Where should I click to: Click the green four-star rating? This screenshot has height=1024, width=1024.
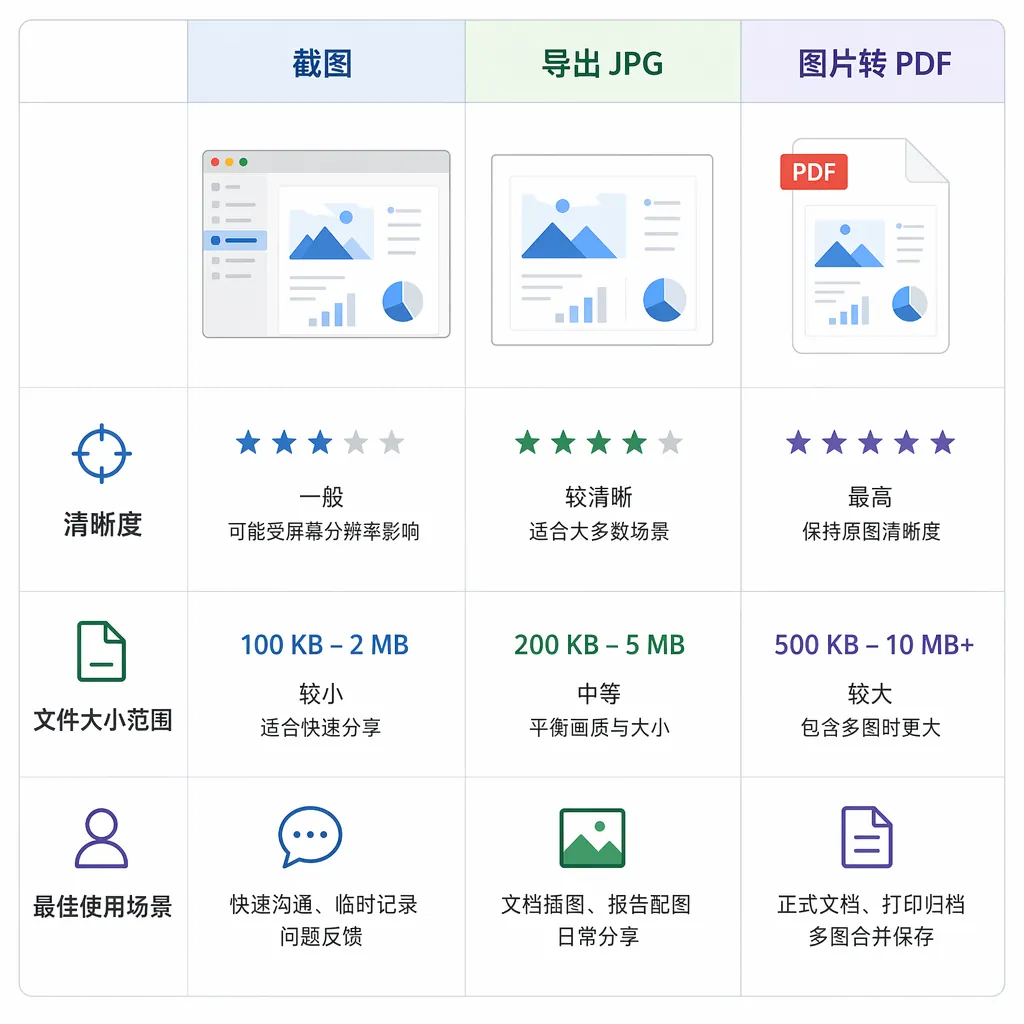click(599, 442)
